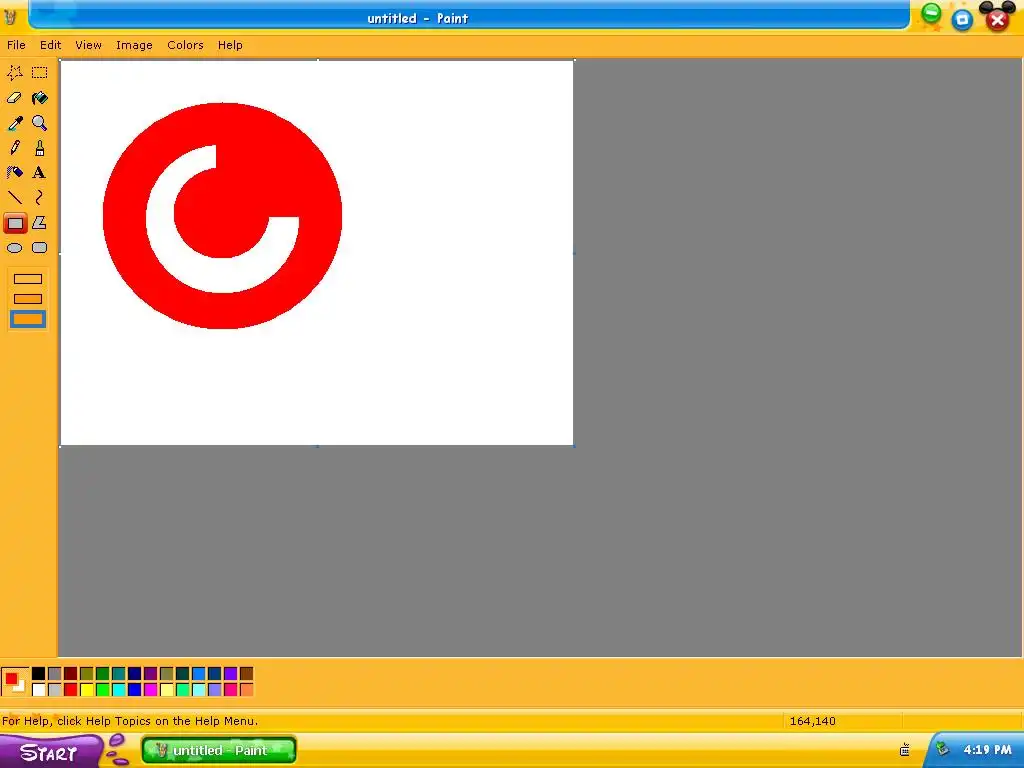Choose outline with fill shape style

click(28, 299)
